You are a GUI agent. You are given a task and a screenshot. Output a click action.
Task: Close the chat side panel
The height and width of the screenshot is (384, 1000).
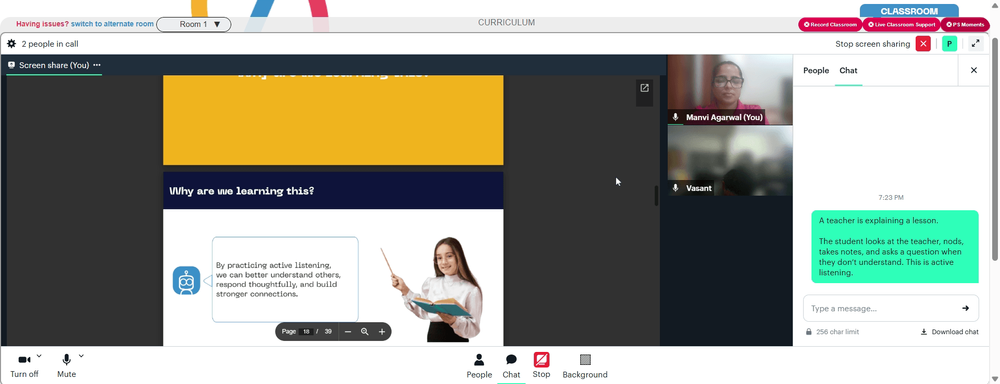(x=974, y=70)
